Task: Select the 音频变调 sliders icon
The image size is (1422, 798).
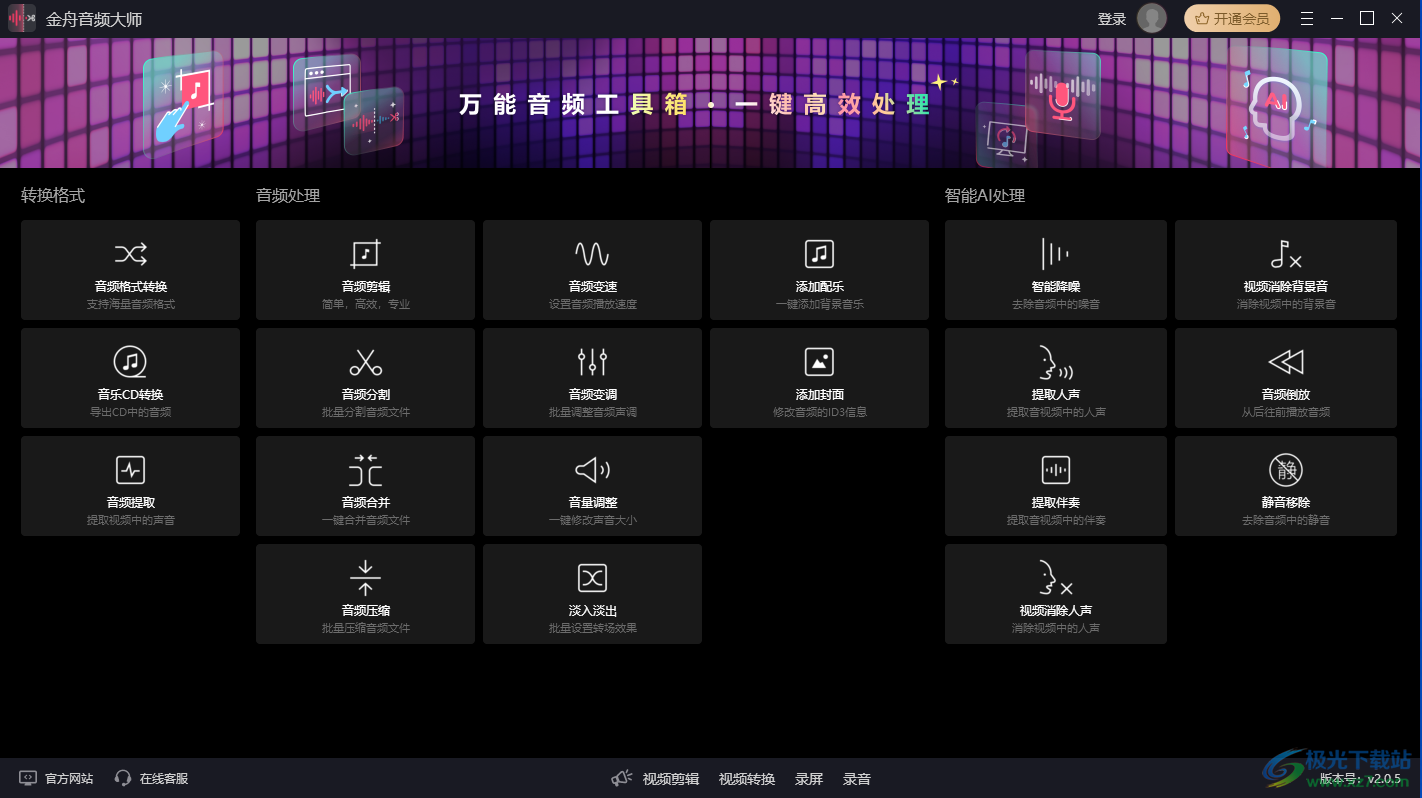Action: click(592, 361)
